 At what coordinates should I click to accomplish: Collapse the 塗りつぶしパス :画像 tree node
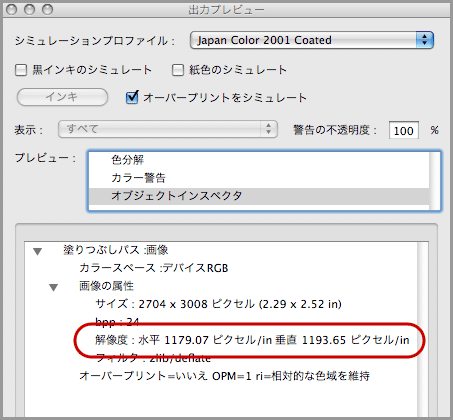(x=38, y=251)
